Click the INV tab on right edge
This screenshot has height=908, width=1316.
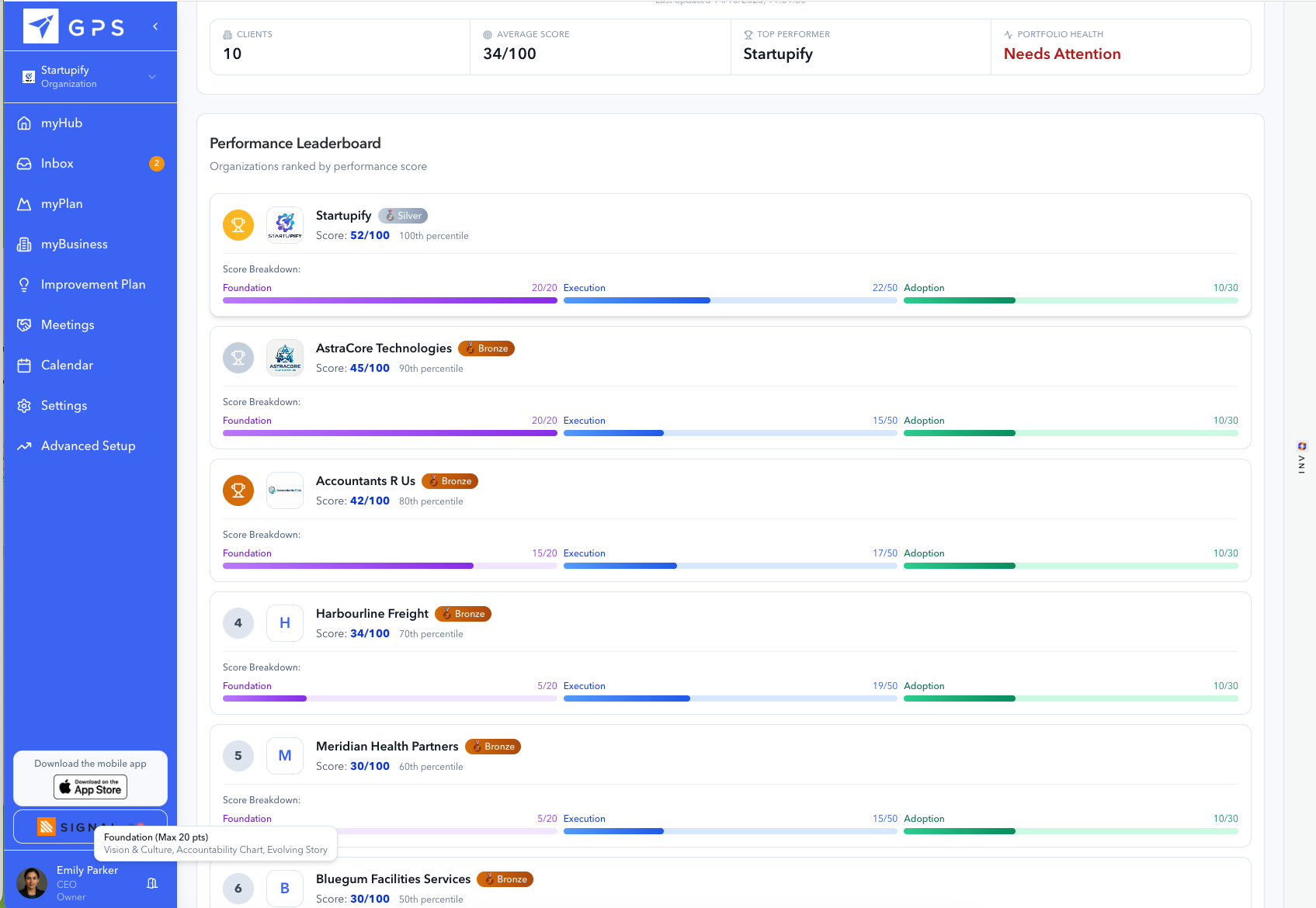[1302, 458]
